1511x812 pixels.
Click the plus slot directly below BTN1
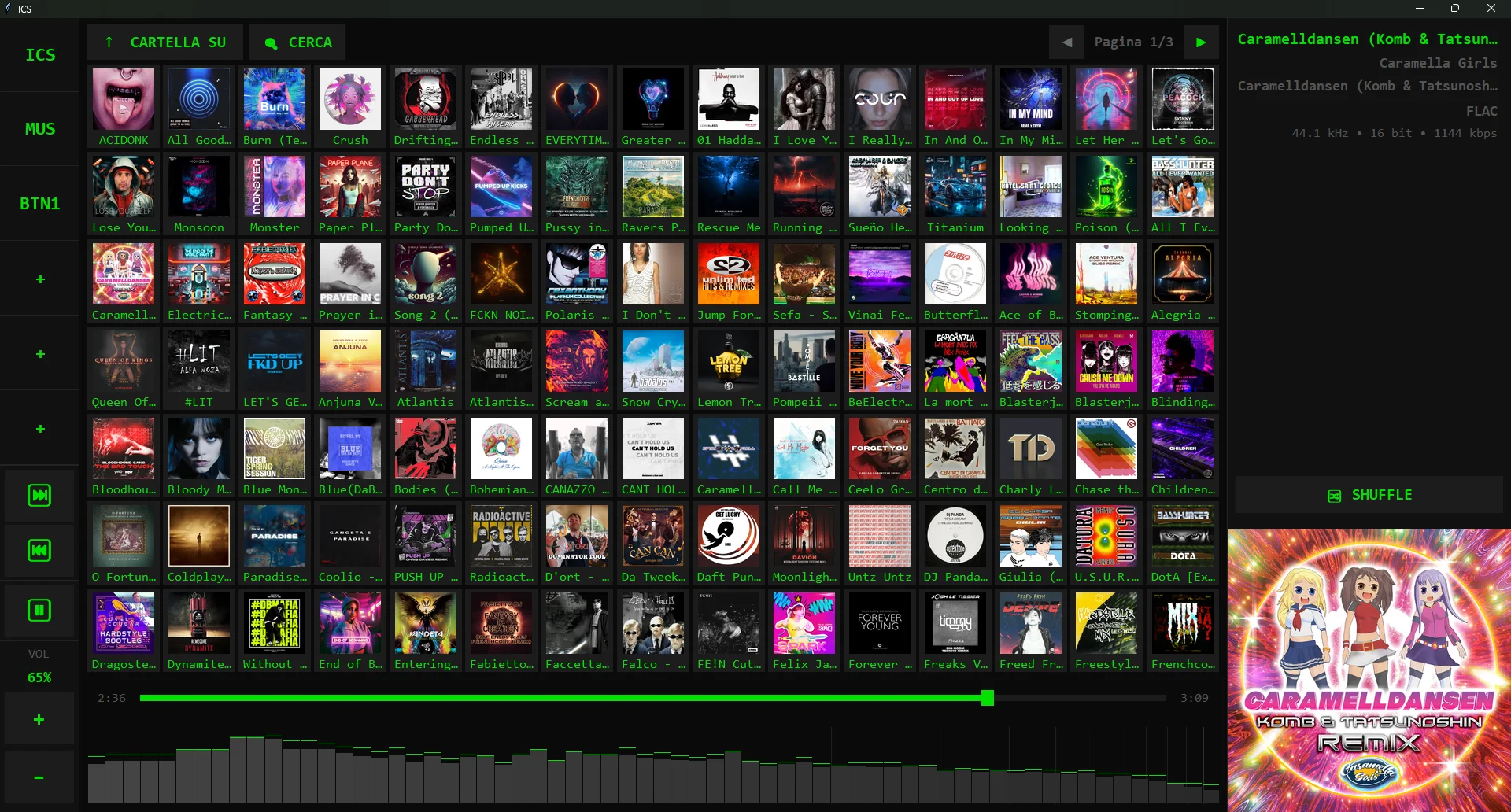[x=40, y=279]
